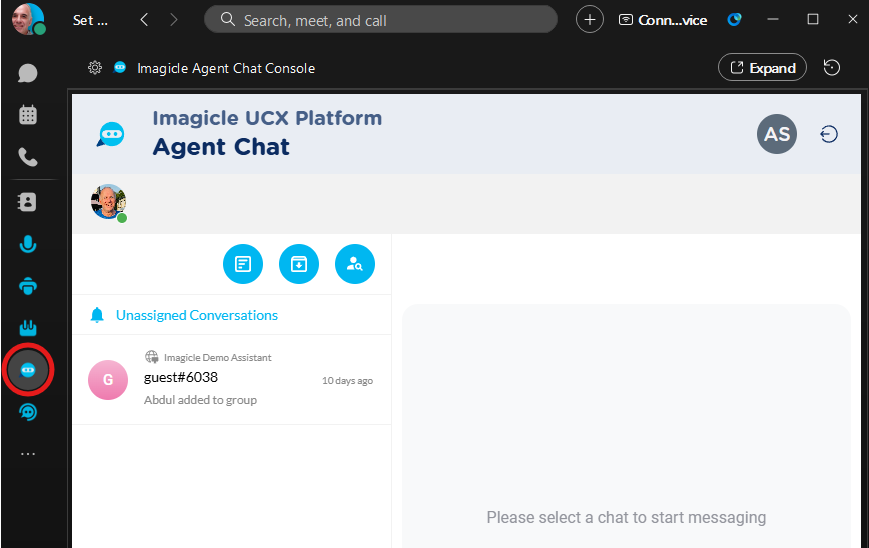Open the Meetings calendar icon
Viewport: 869px width, 548px height.
(x=28, y=115)
